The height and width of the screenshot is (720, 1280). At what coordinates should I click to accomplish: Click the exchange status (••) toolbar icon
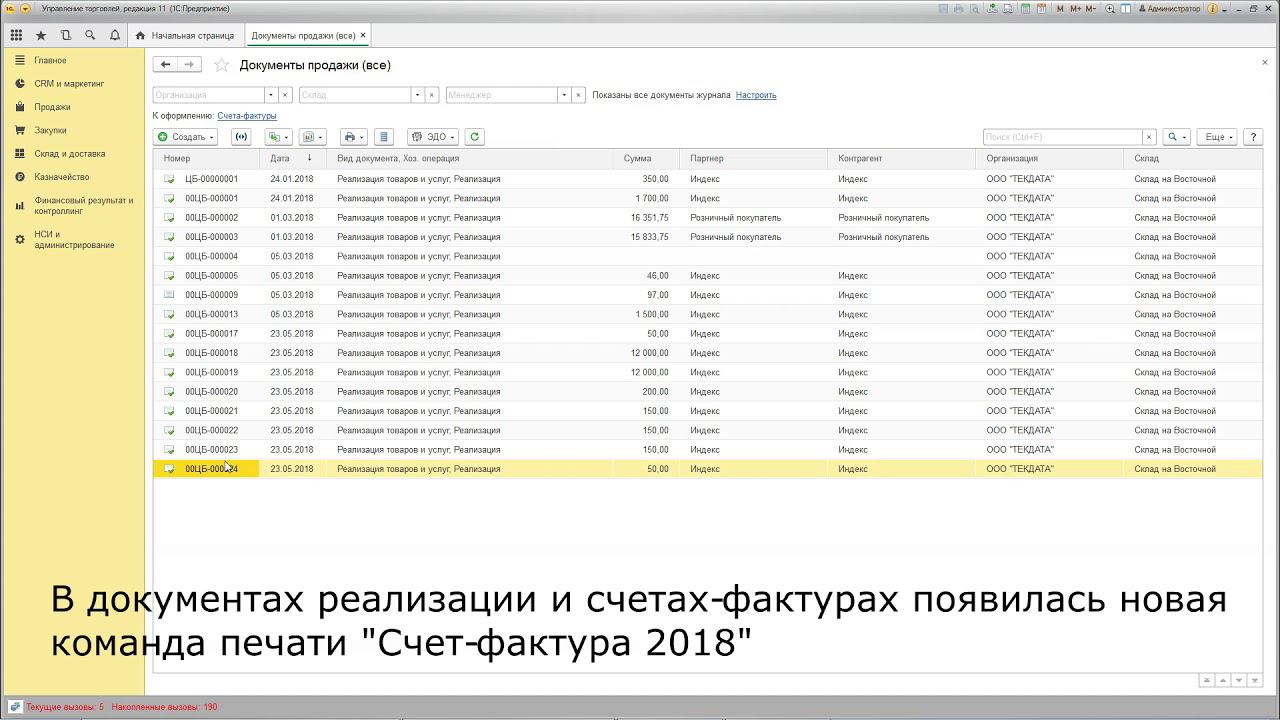tap(241, 137)
